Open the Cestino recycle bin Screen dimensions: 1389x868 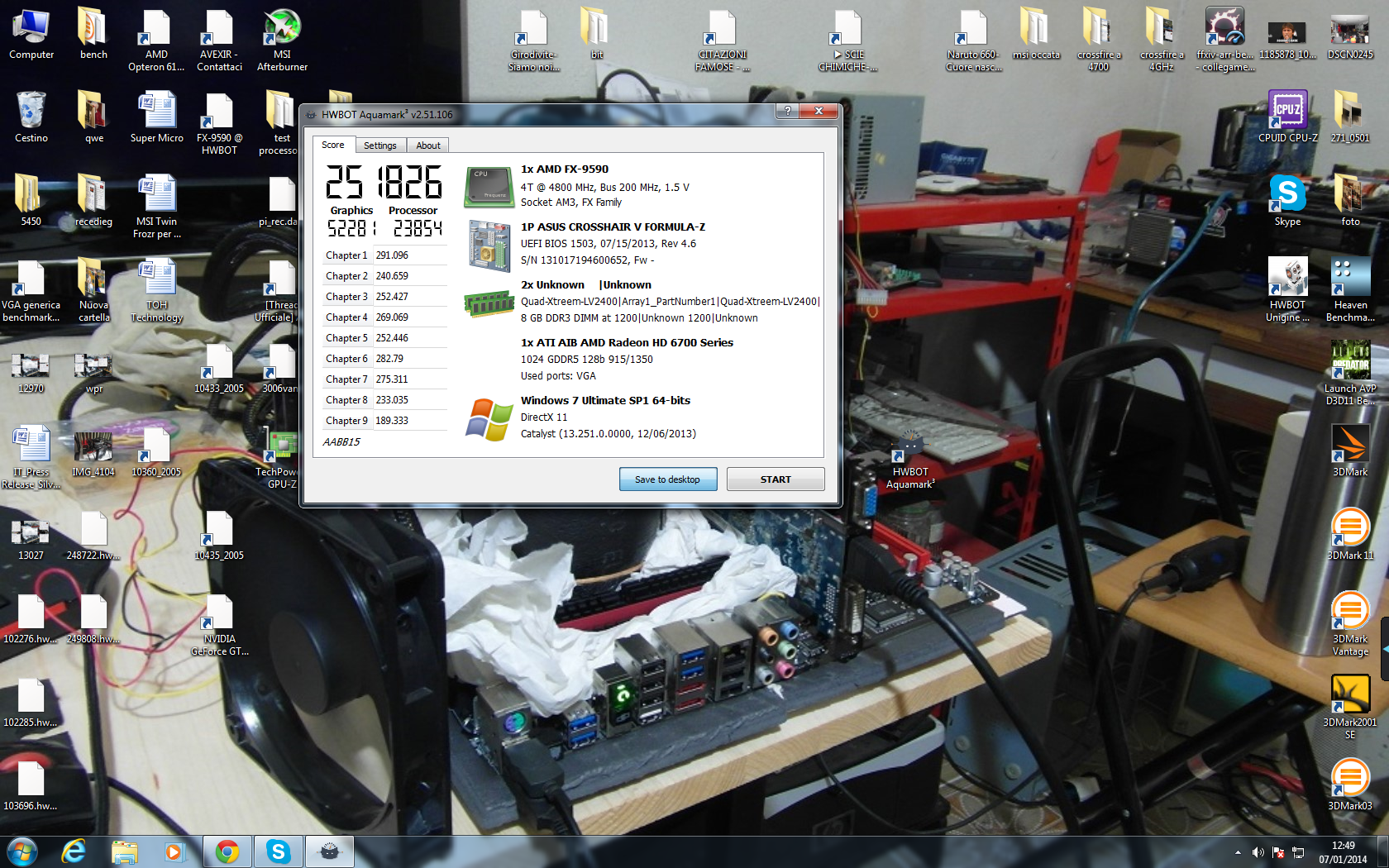(x=31, y=117)
